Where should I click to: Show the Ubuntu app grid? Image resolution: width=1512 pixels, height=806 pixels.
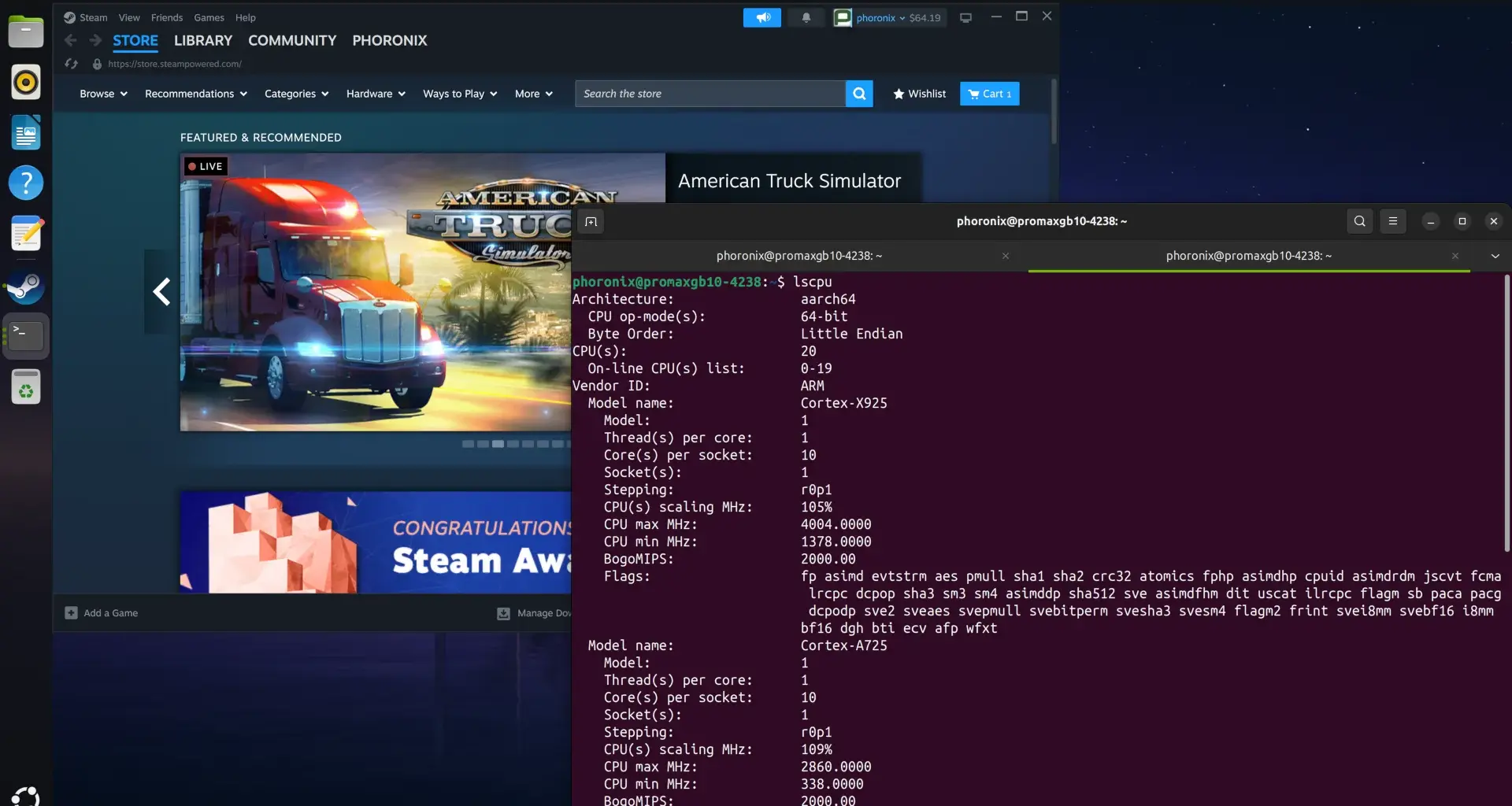click(26, 795)
